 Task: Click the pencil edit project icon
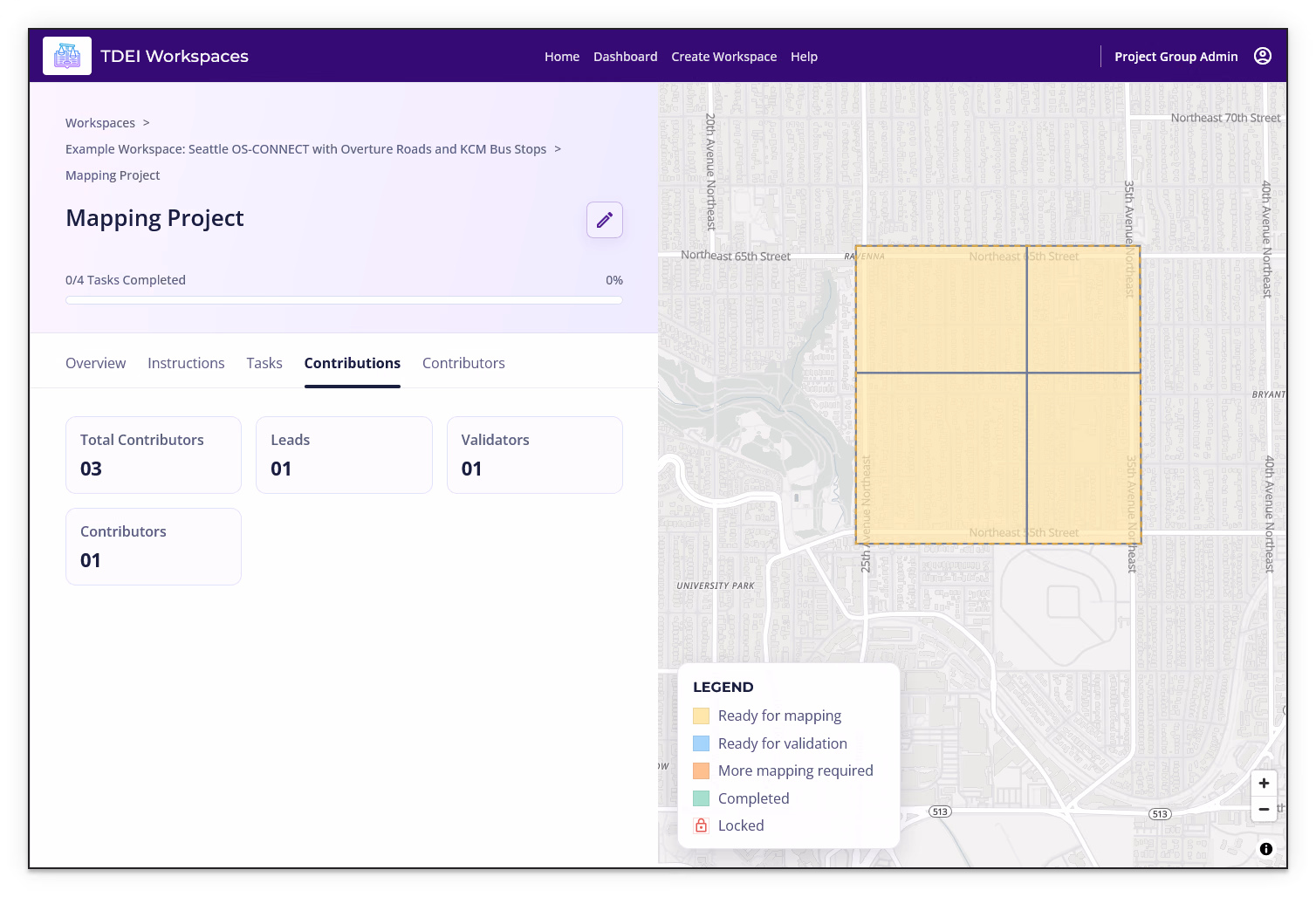(605, 220)
